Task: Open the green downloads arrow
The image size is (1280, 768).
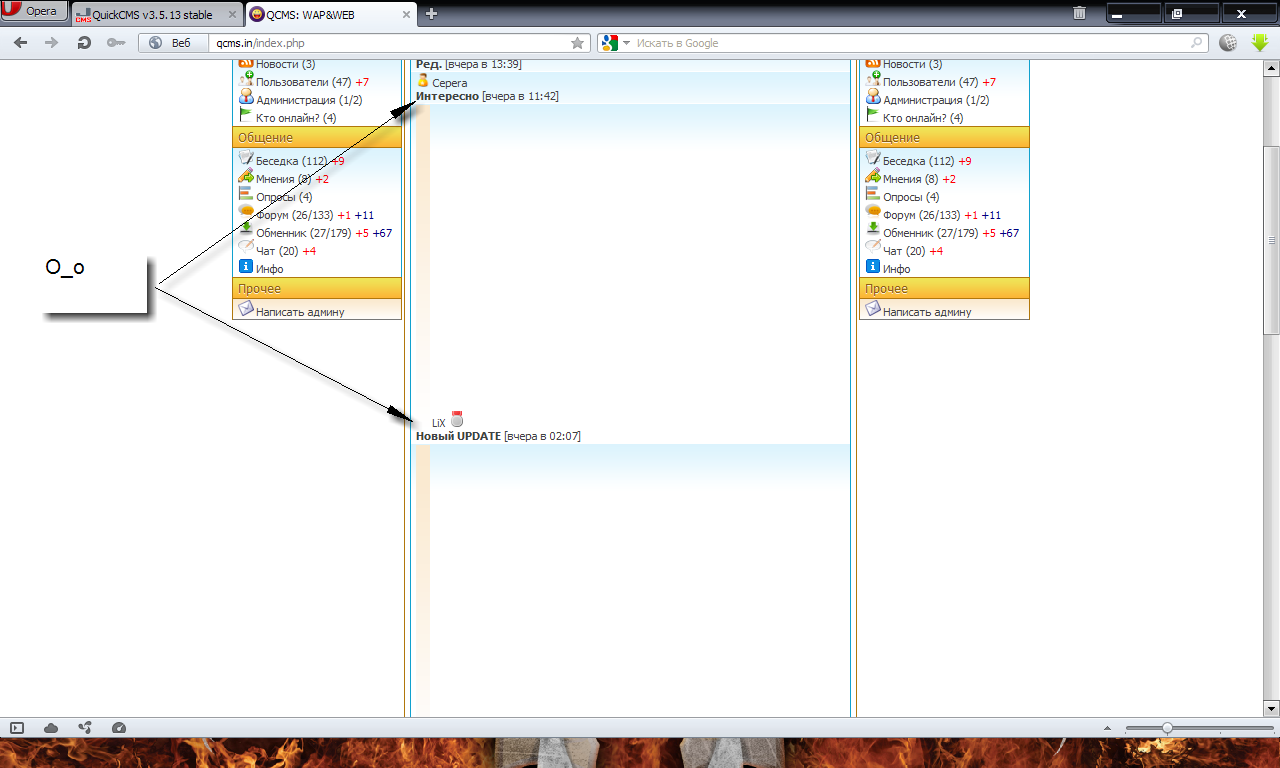Action: click(1260, 43)
